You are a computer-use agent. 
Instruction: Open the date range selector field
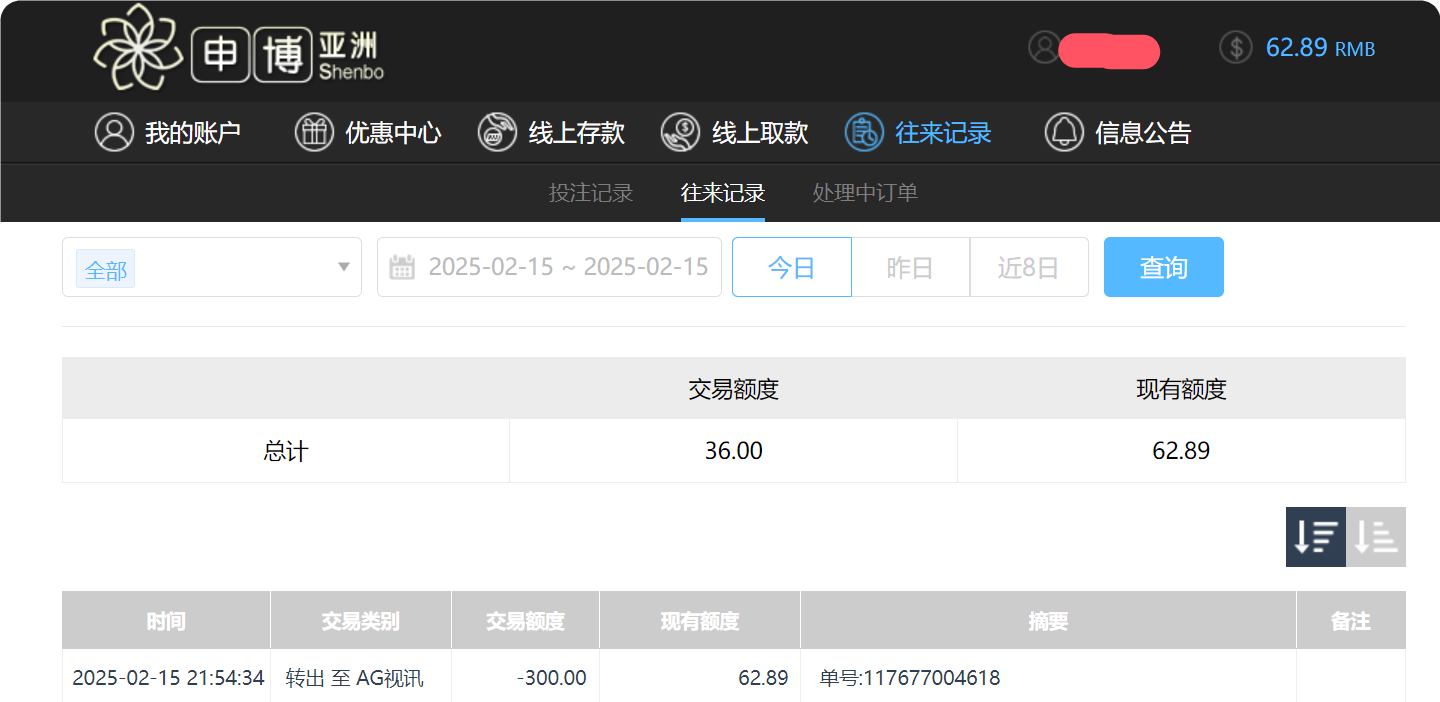pyautogui.click(x=548, y=267)
